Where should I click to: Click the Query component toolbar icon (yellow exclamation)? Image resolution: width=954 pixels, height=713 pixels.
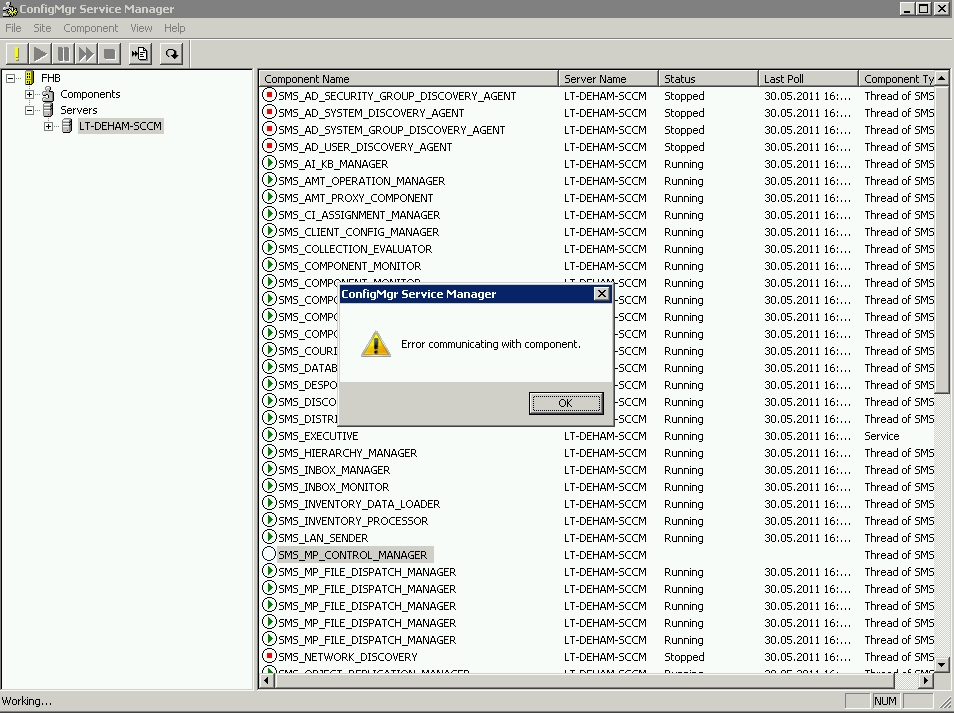[x=17, y=54]
